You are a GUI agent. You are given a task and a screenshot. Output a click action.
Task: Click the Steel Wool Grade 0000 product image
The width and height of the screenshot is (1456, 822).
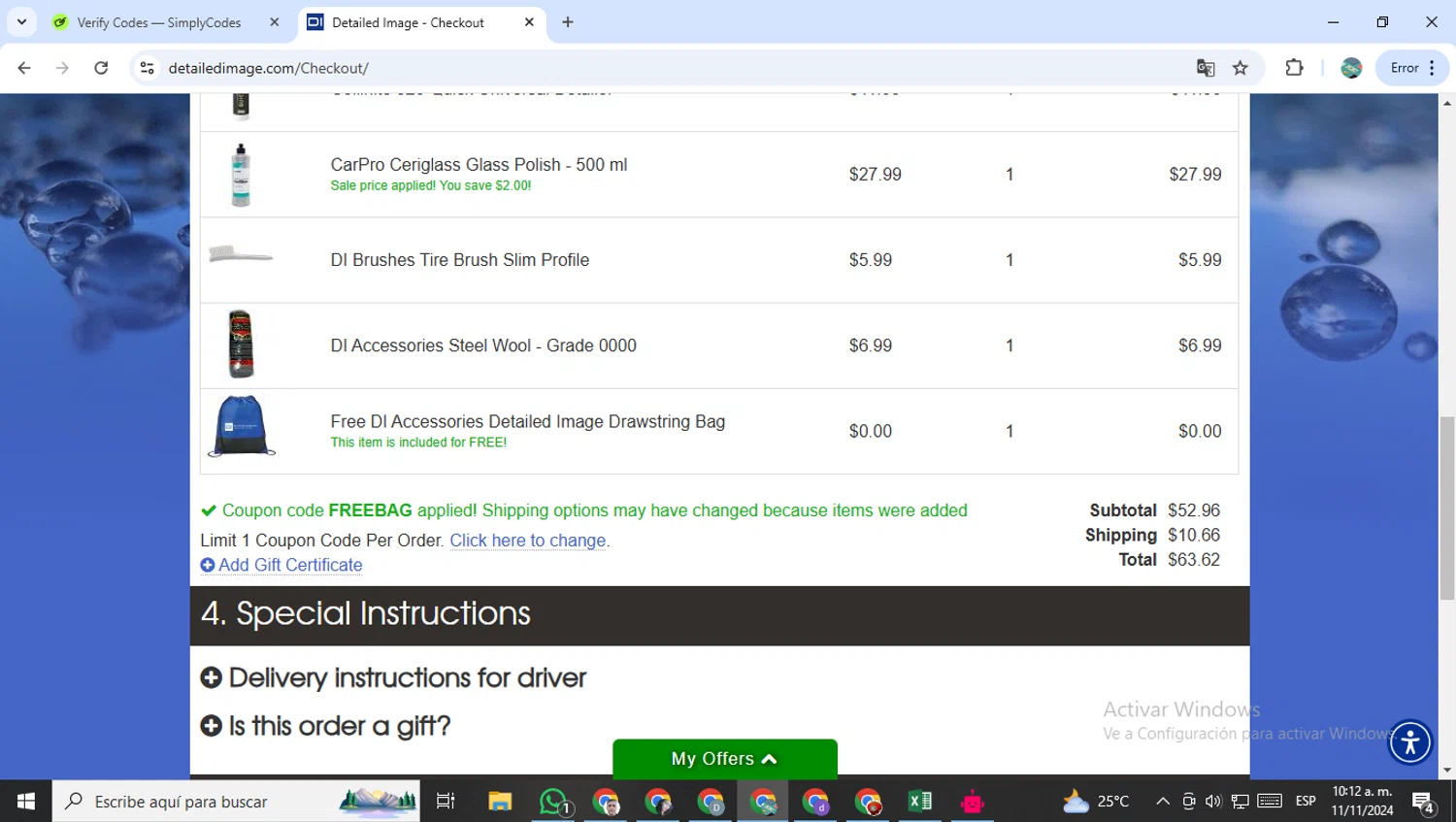point(241,345)
